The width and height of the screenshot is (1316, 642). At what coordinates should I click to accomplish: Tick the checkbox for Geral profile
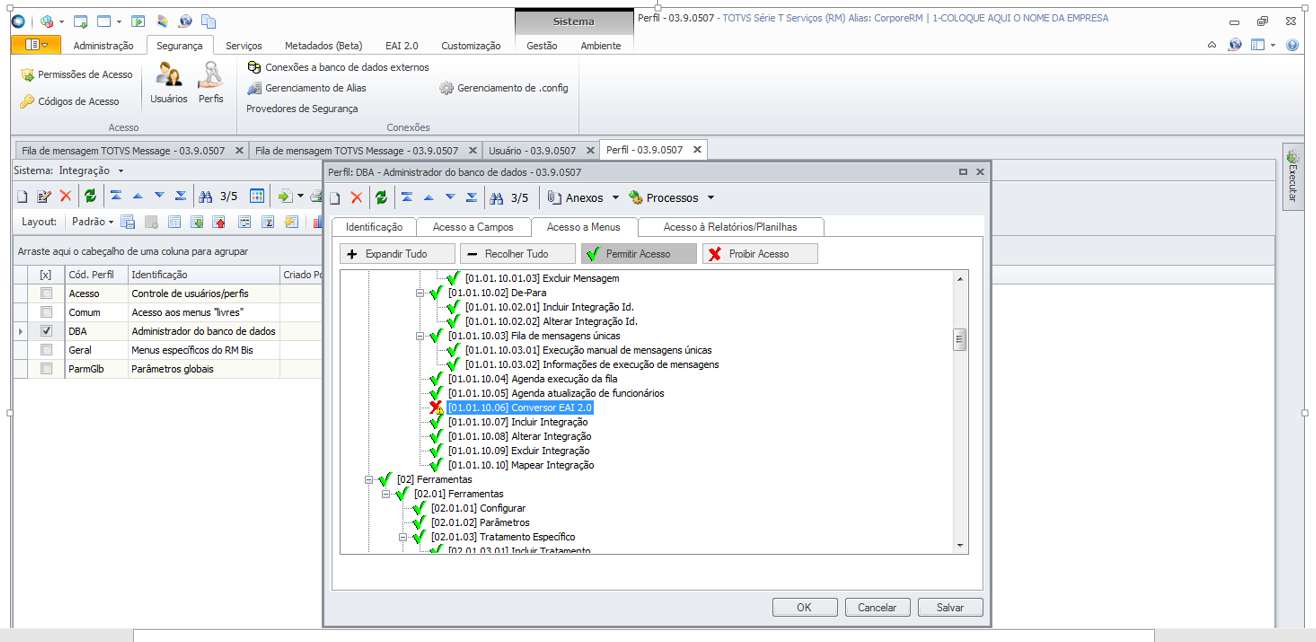[x=46, y=350]
